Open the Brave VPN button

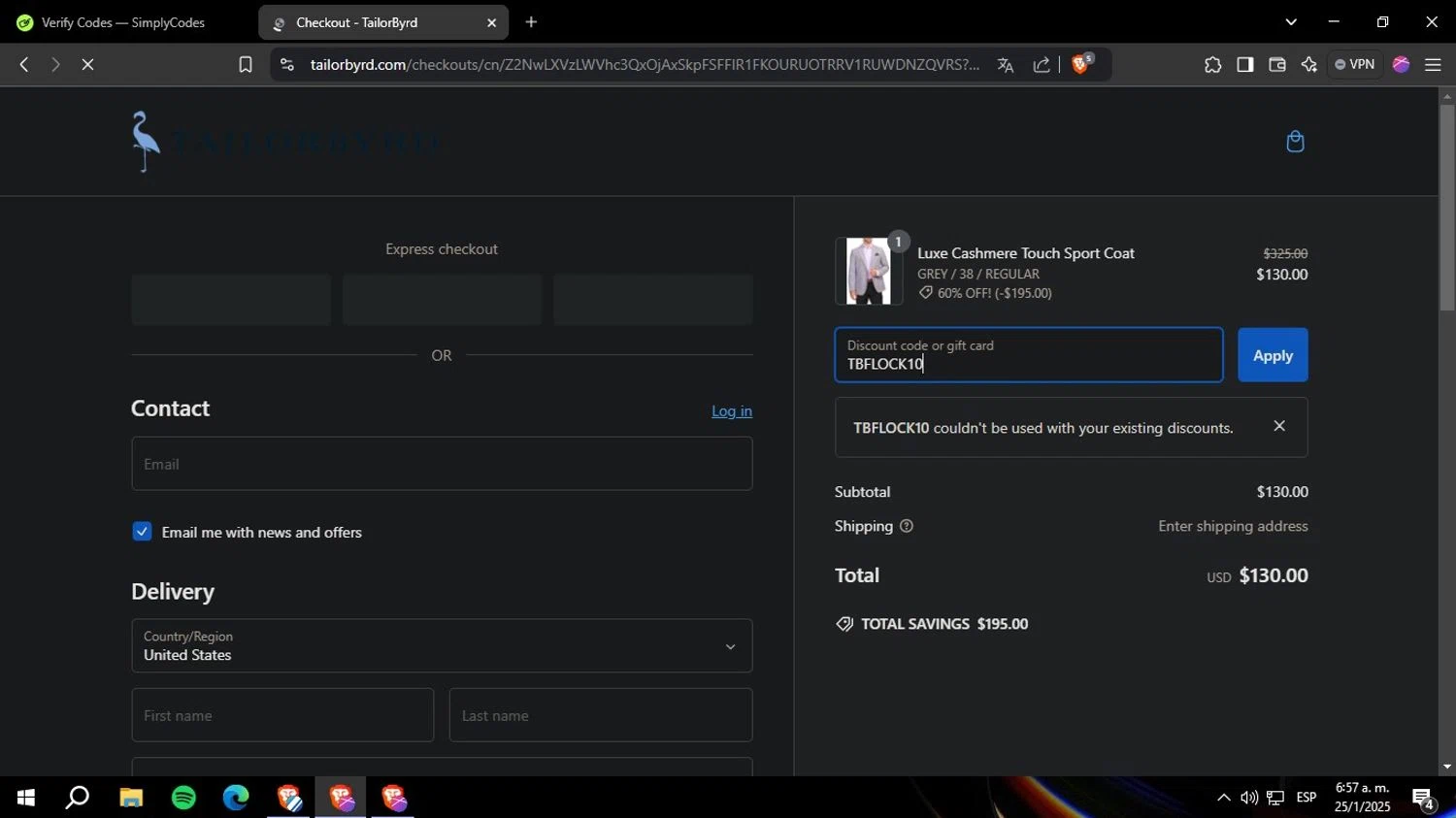coord(1355,65)
